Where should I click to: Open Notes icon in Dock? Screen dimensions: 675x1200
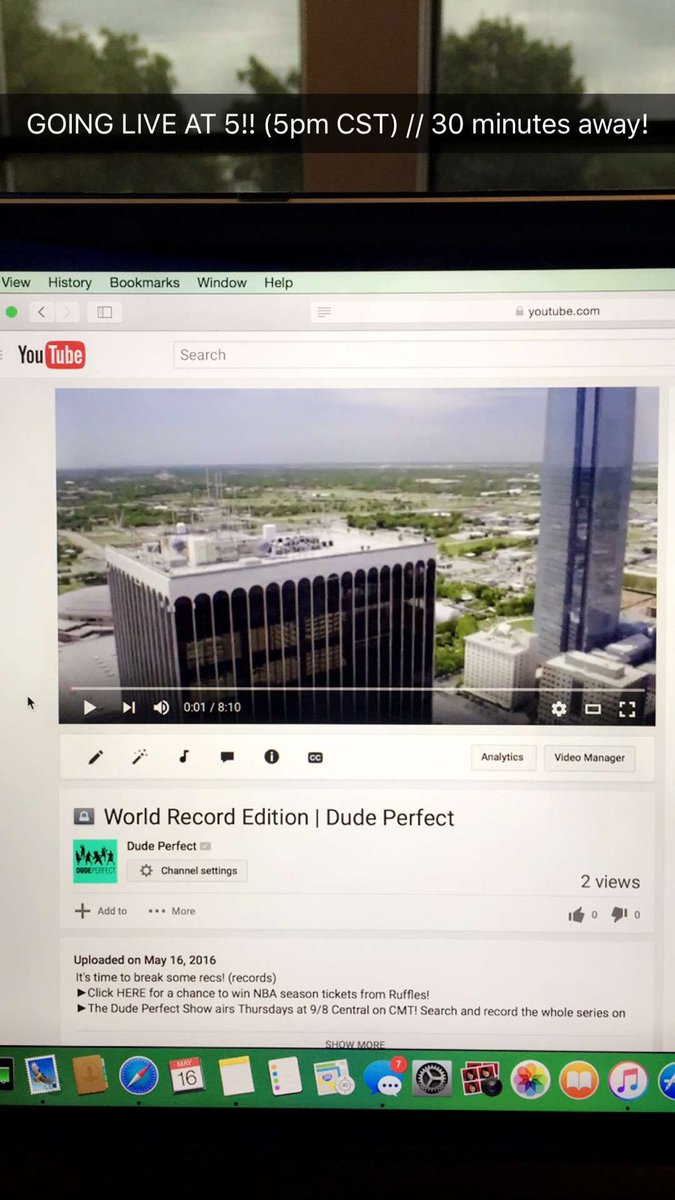[236, 1077]
